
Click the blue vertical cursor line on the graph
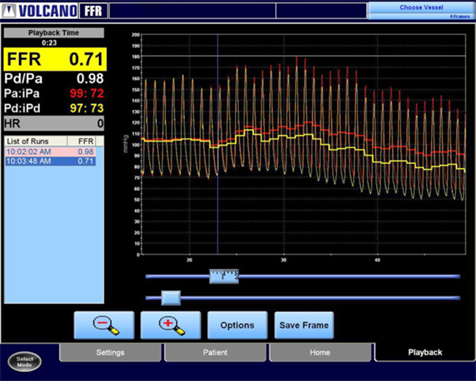click(218, 144)
